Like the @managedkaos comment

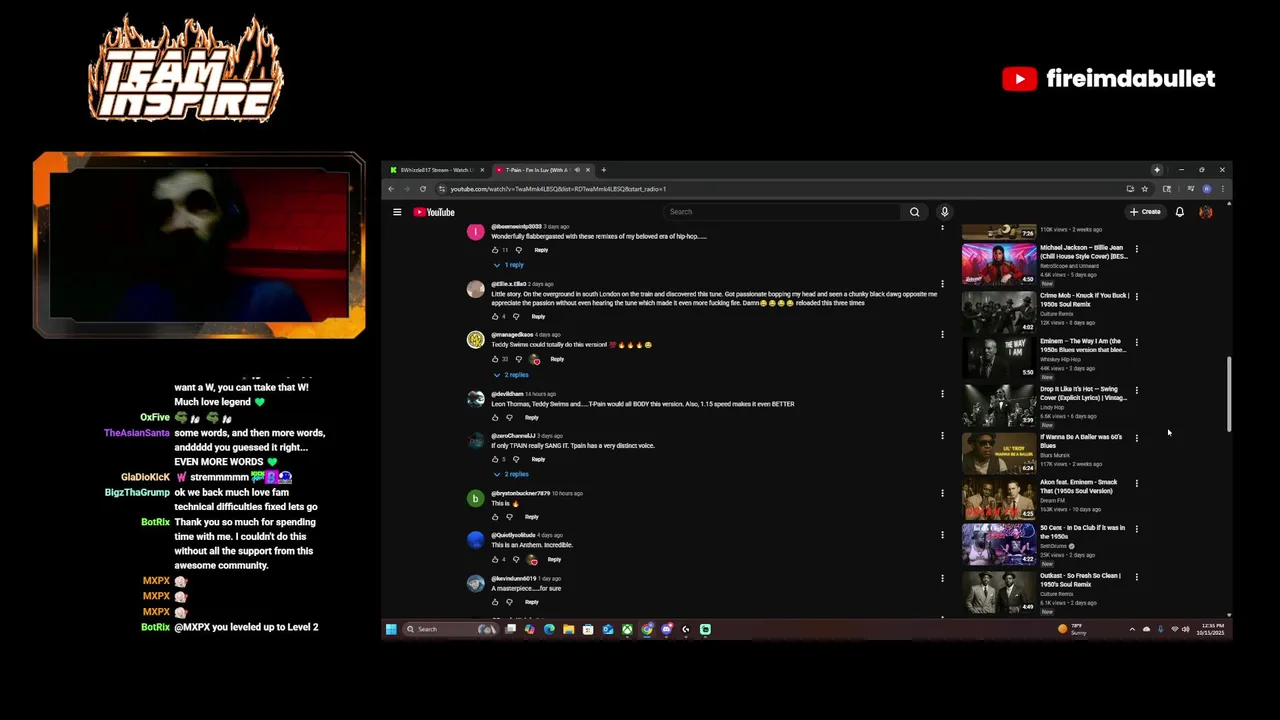coord(495,359)
